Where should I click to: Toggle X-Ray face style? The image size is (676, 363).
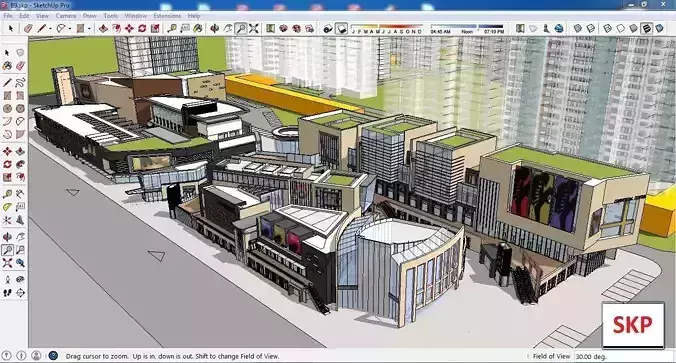(577, 28)
